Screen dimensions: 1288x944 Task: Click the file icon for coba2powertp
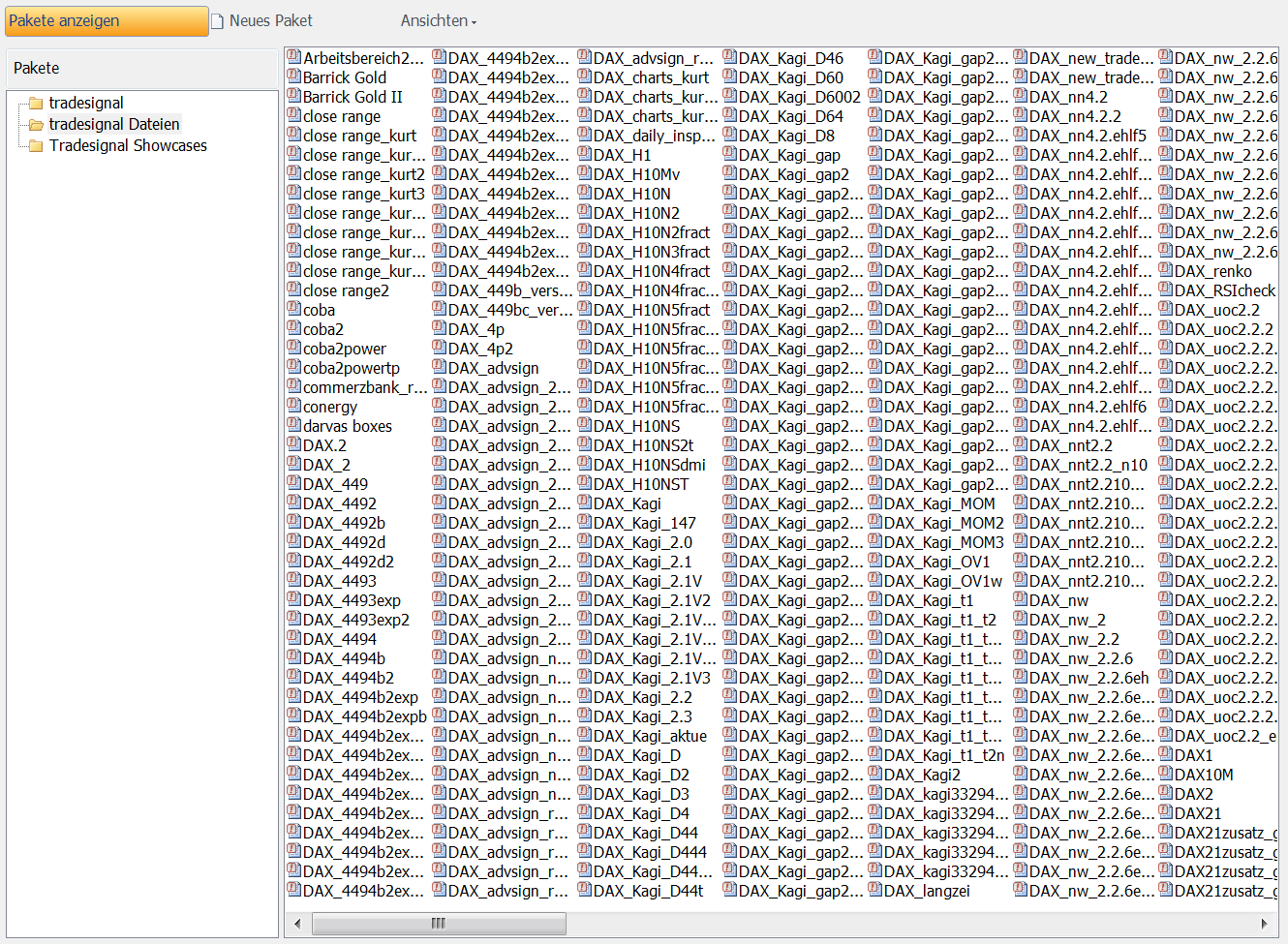[294, 367]
